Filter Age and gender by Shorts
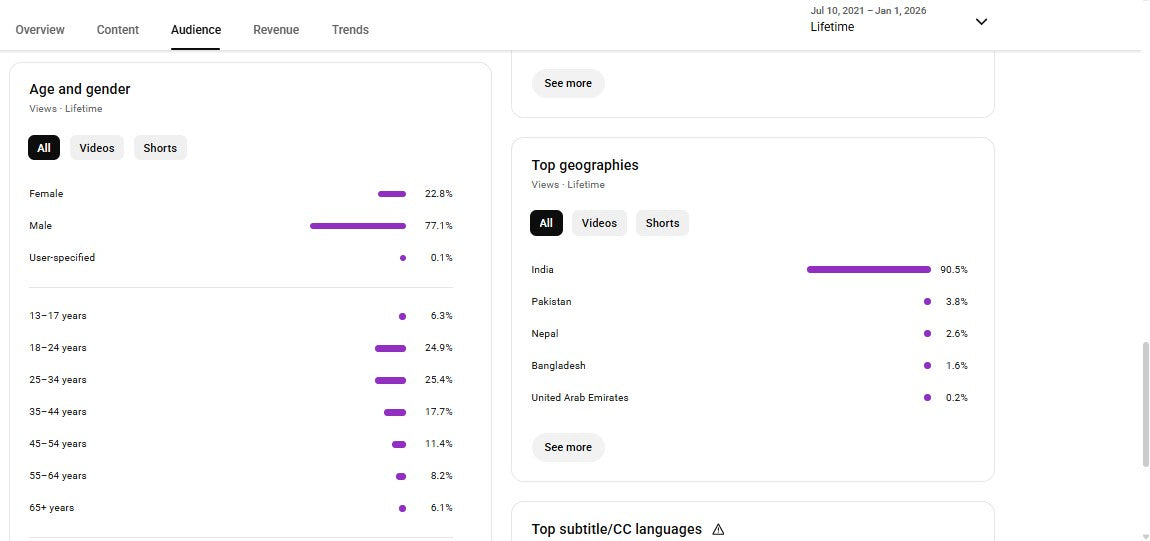 click(x=160, y=148)
